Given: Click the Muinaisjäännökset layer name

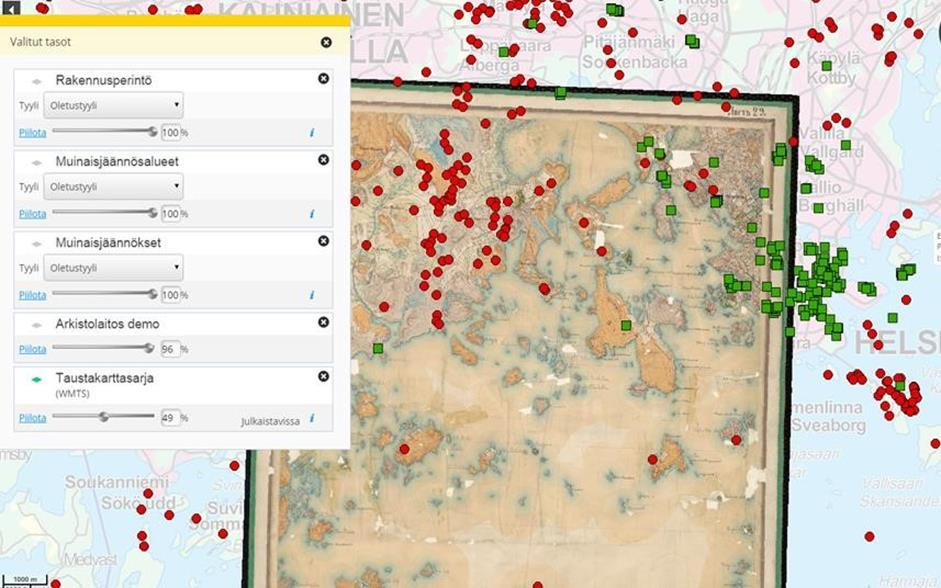Looking at the screenshot, I should [x=108, y=243].
